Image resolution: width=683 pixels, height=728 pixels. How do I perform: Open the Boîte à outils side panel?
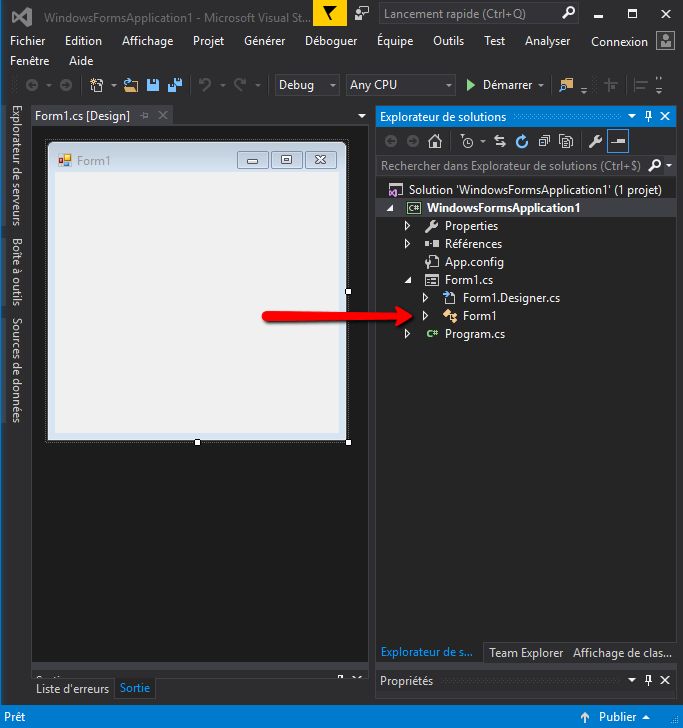(16, 272)
